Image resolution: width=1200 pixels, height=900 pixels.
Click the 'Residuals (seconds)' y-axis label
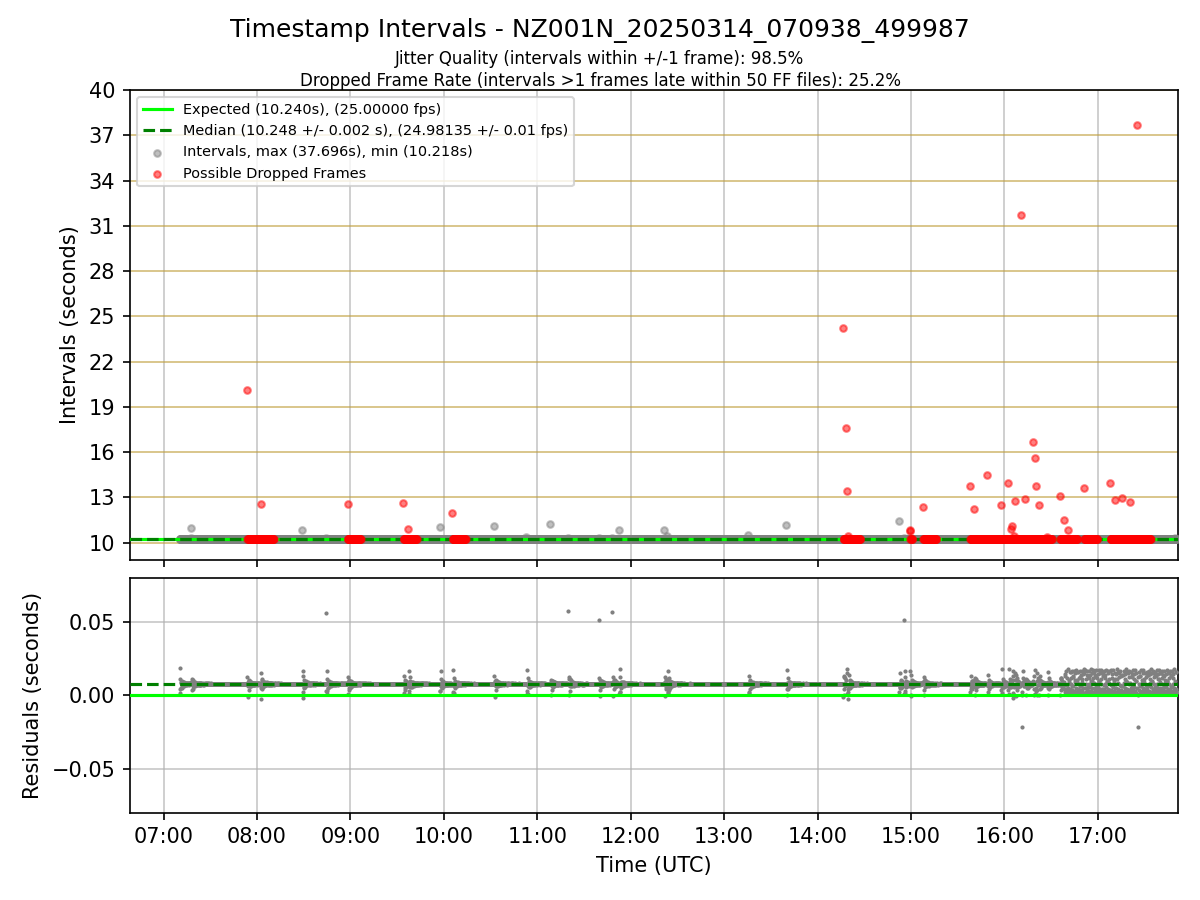32,696
